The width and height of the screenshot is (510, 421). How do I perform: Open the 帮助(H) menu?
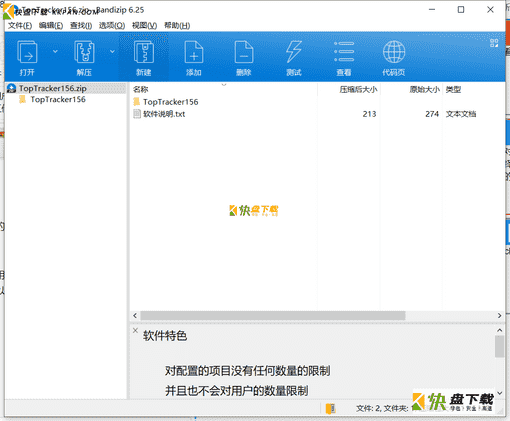point(177,26)
